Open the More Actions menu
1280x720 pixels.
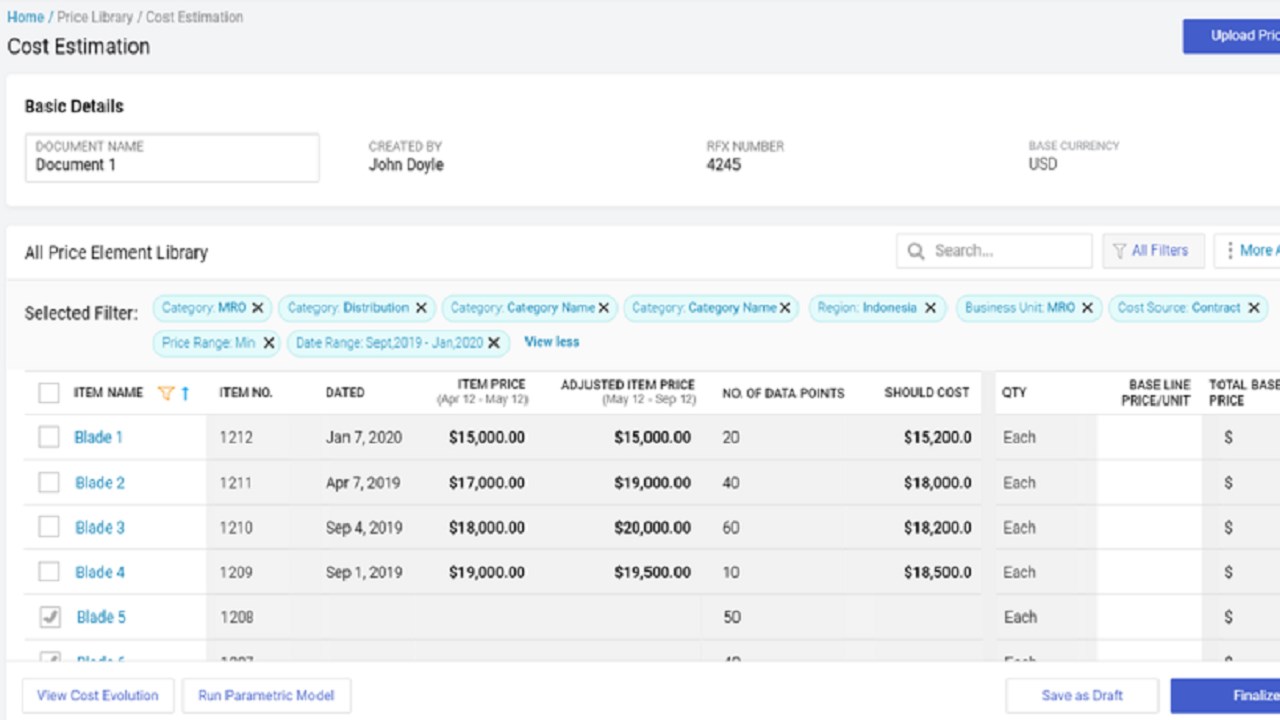[1248, 251]
